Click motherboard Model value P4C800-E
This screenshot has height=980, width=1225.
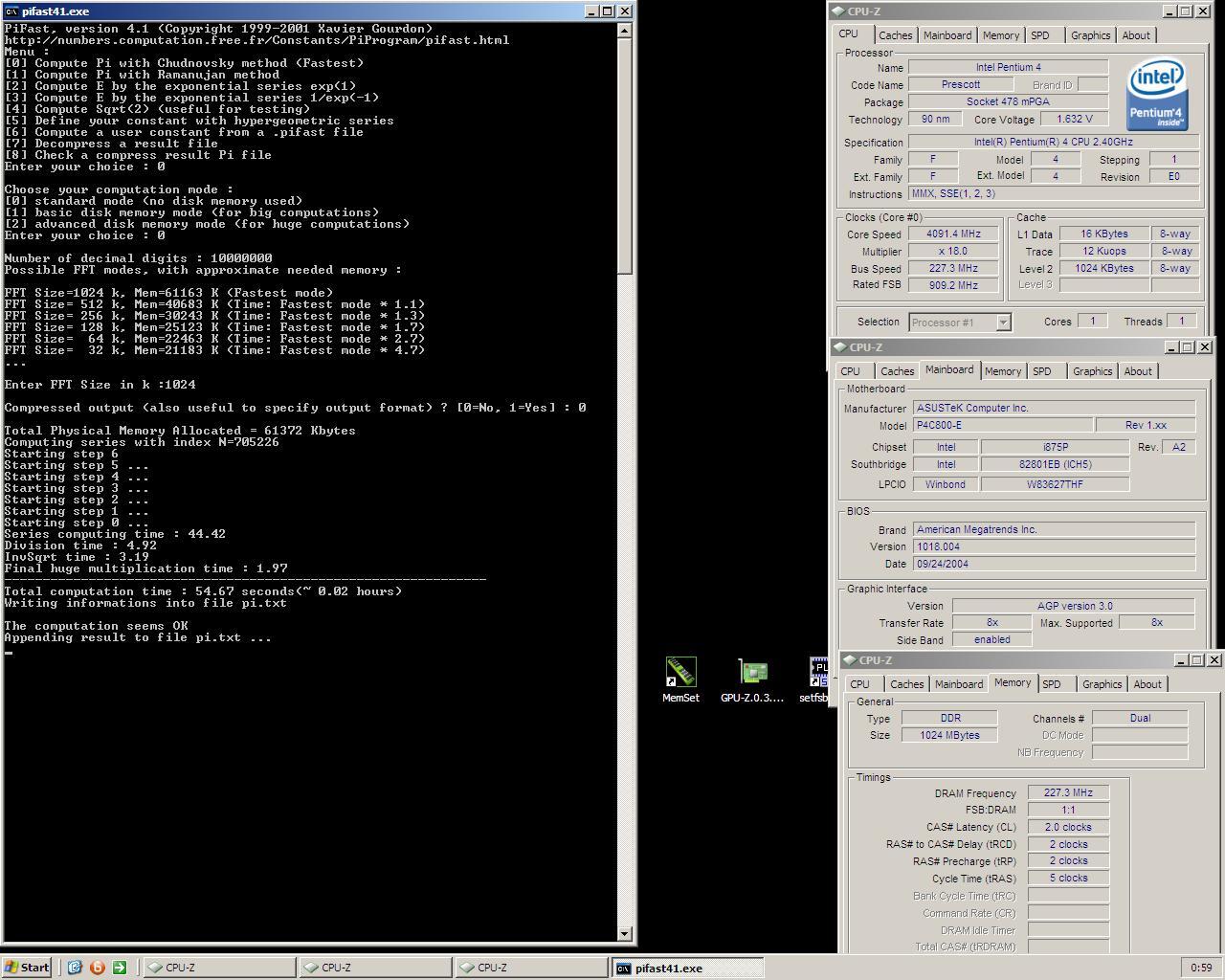[x=1002, y=425]
